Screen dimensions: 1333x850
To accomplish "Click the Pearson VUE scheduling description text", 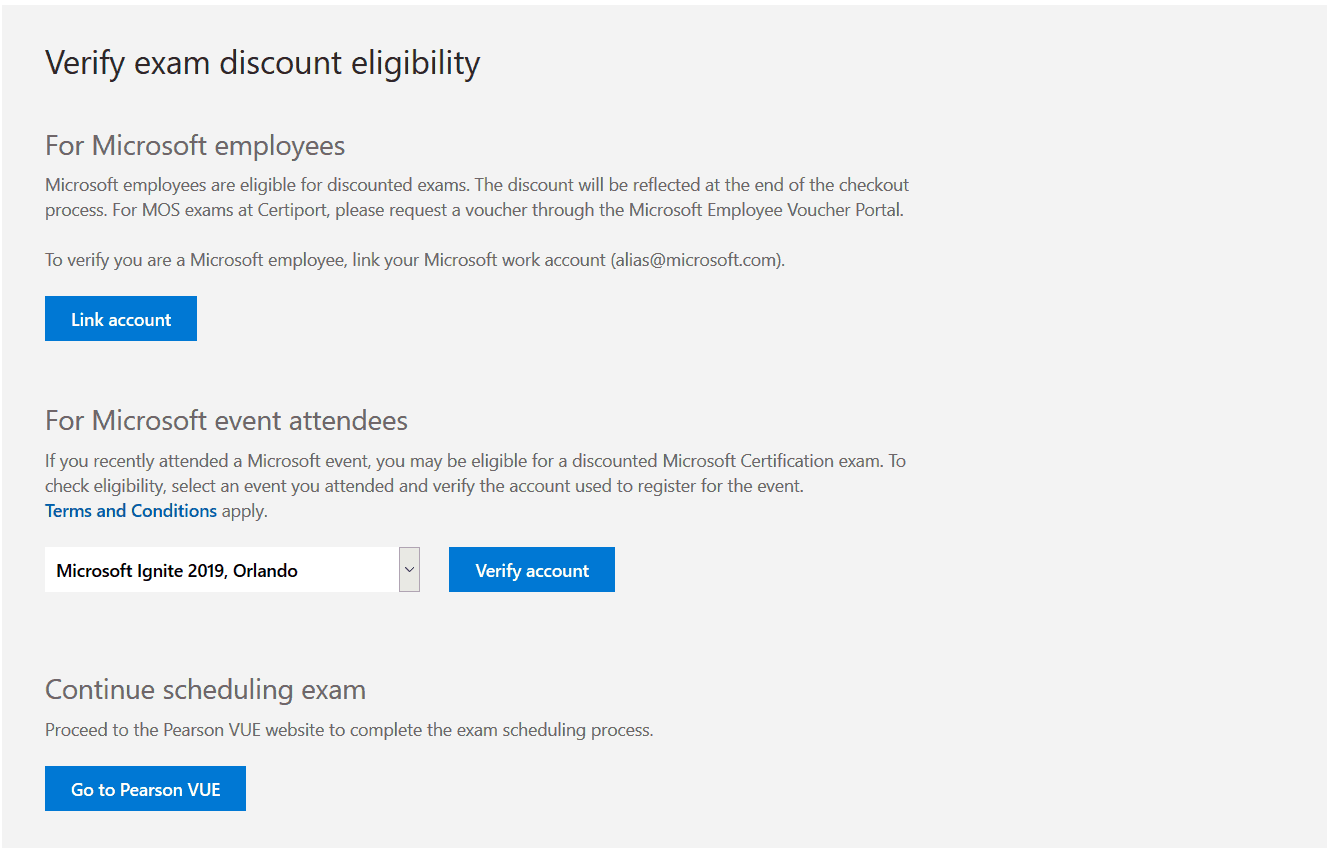I will 350,729.
